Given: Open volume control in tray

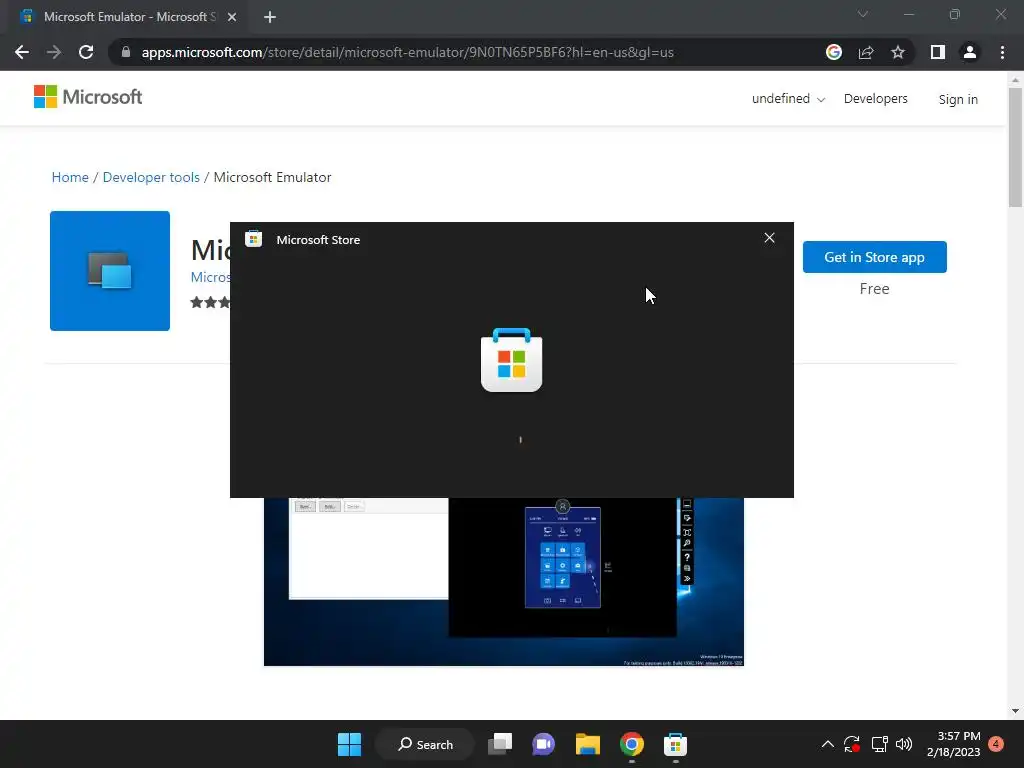Looking at the screenshot, I should point(904,744).
